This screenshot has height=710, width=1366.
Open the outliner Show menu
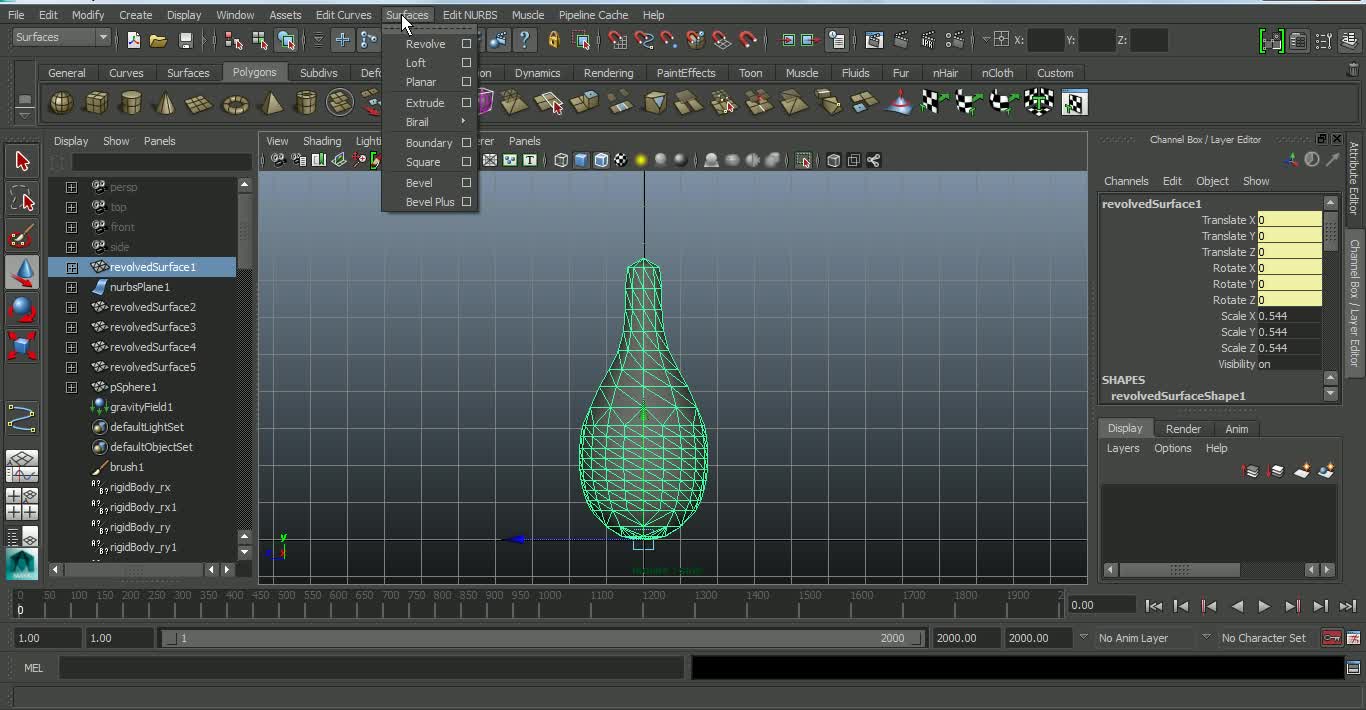[x=116, y=141]
